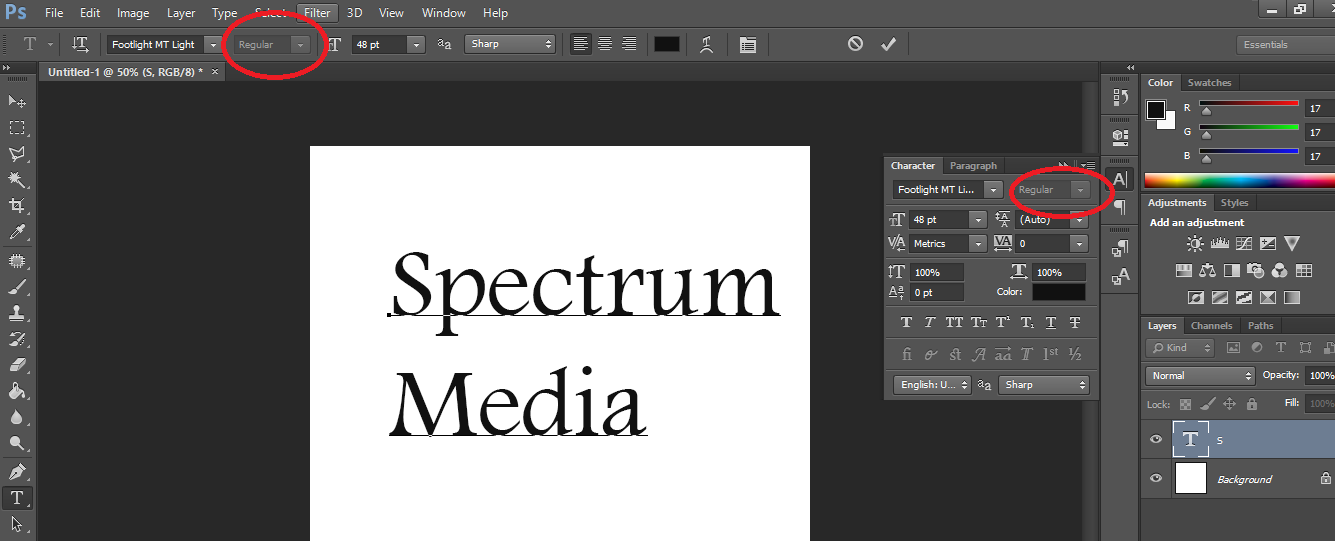The height and width of the screenshot is (541, 1335).
Task: Cancel current text edits icon
Action: [x=855, y=44]
